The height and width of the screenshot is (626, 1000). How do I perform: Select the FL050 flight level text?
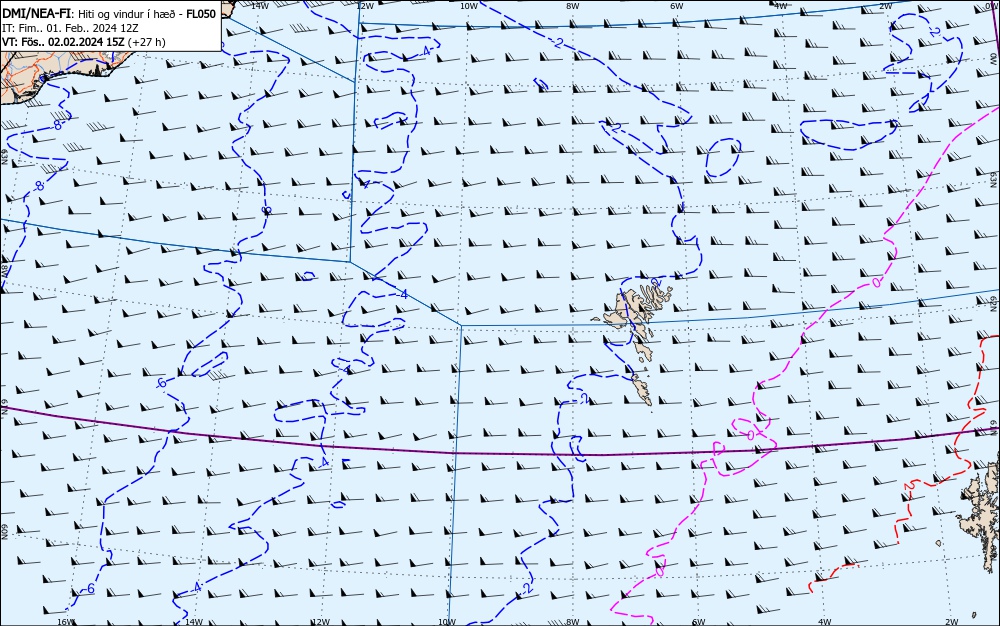[201, 13]
